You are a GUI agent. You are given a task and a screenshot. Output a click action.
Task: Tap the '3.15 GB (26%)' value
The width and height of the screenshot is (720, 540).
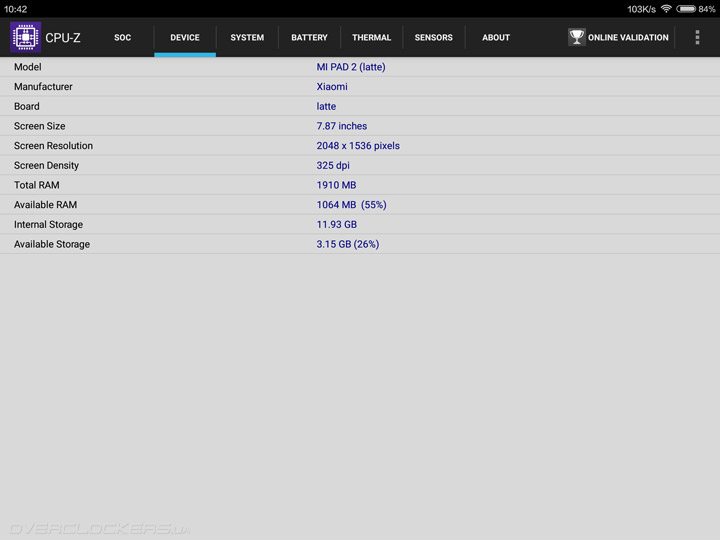[x=348, y=245]
